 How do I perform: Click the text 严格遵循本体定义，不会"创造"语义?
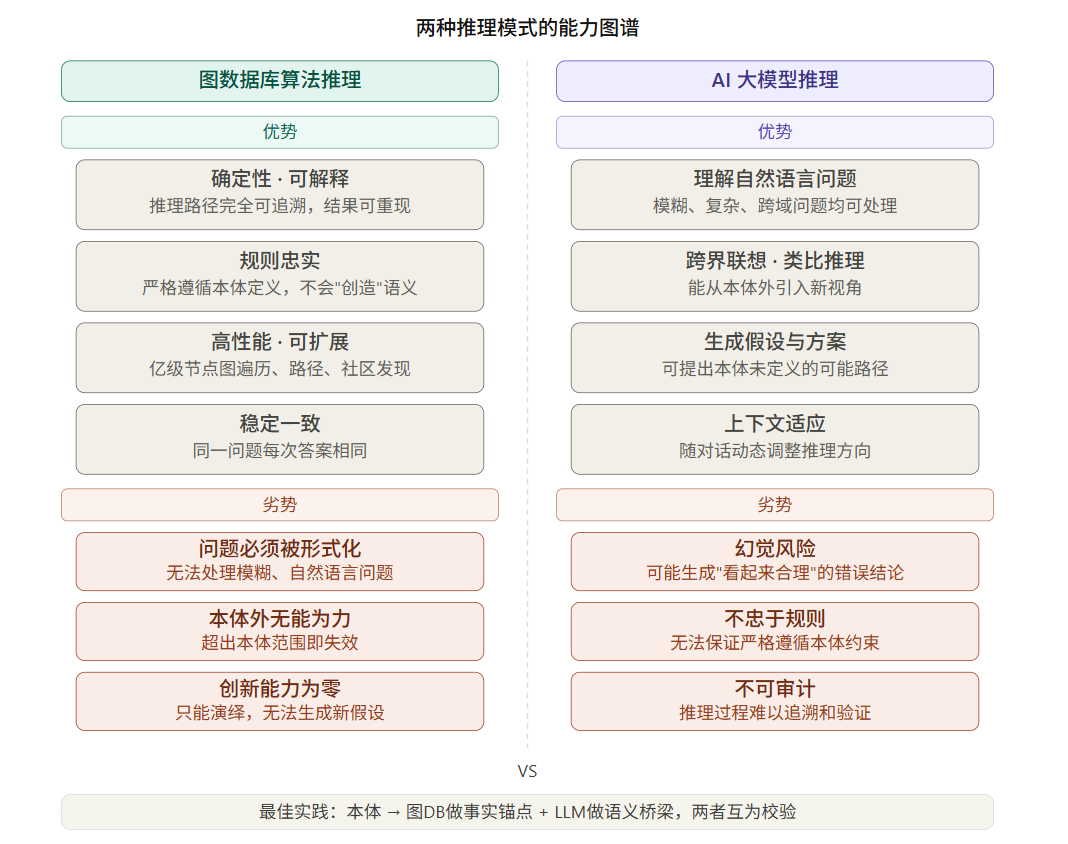280,287
